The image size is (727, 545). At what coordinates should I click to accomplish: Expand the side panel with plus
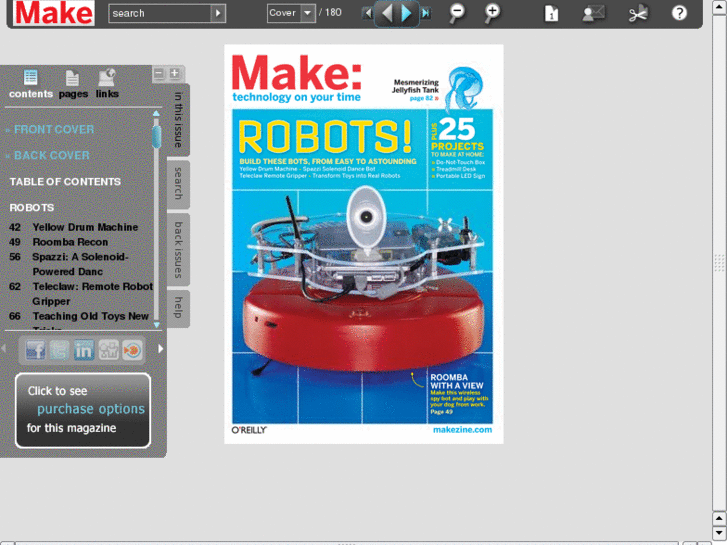(x=174, y=73)
